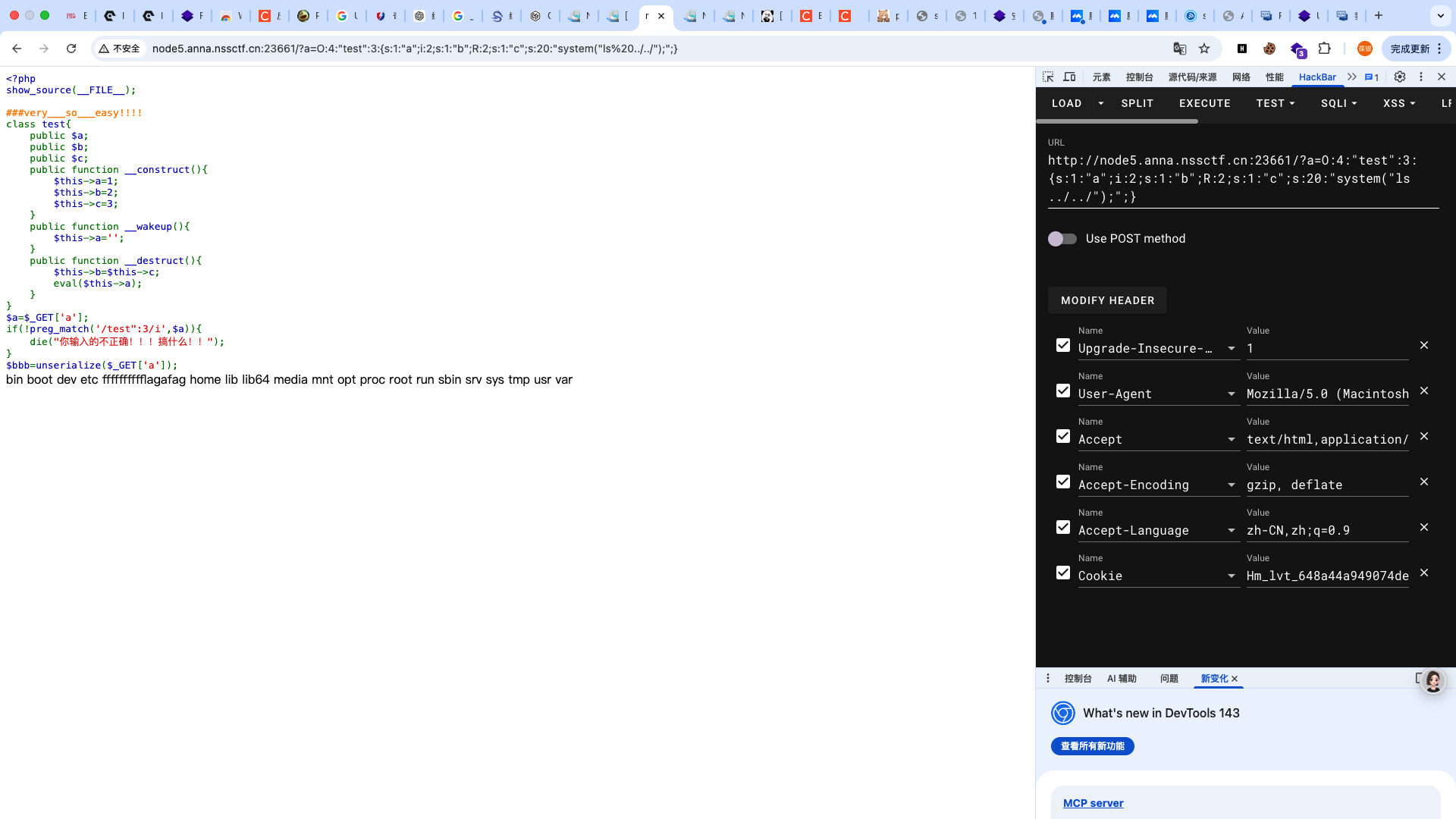Image resolution: width=1456 pixels, height=819 pixels.
Task: Open the TEST dropdown in HackBar
Action: click(1276, 103)
